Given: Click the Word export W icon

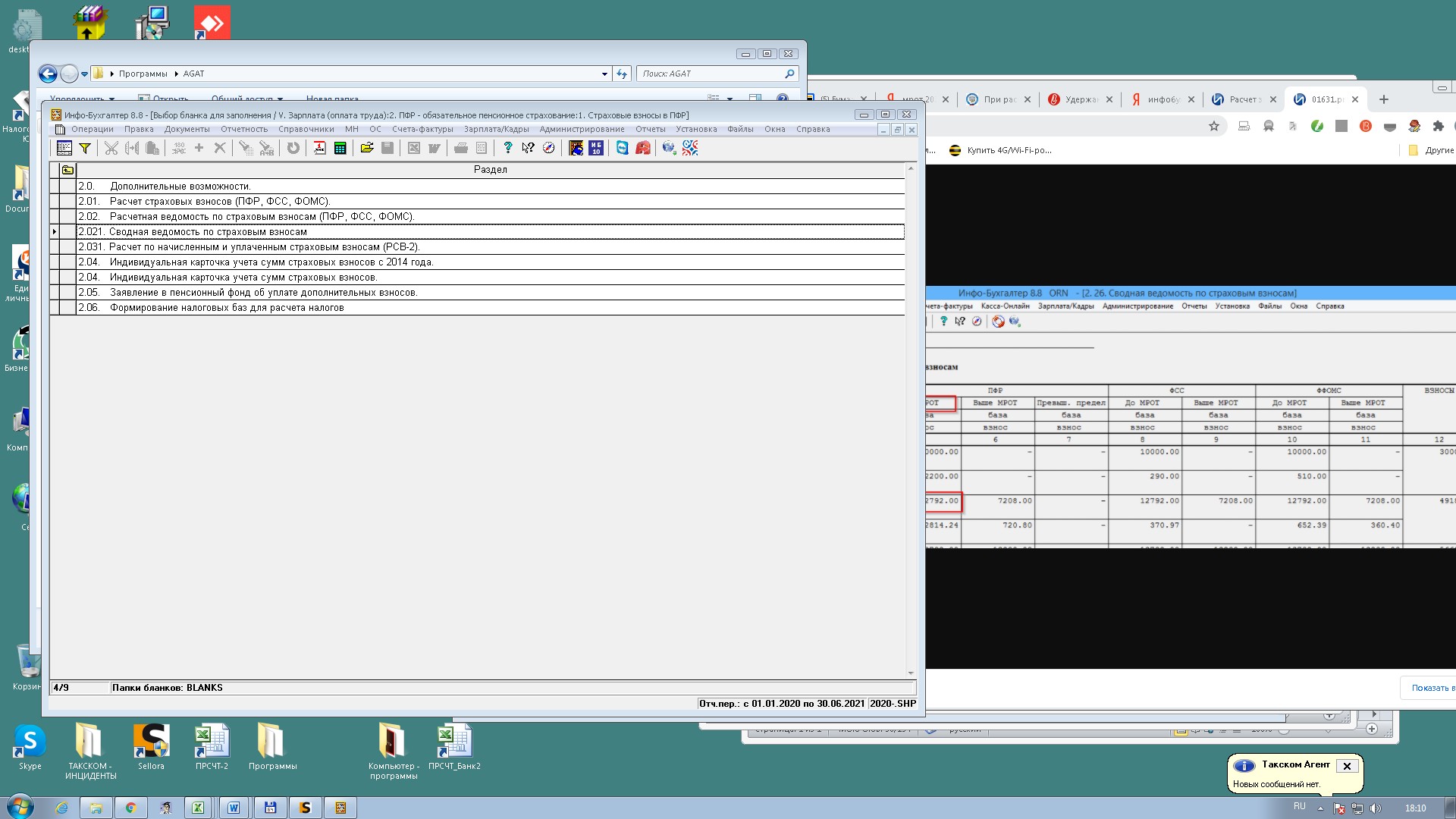Looking at the screenshot, I should pyautogui.click(x=435, y=148).
